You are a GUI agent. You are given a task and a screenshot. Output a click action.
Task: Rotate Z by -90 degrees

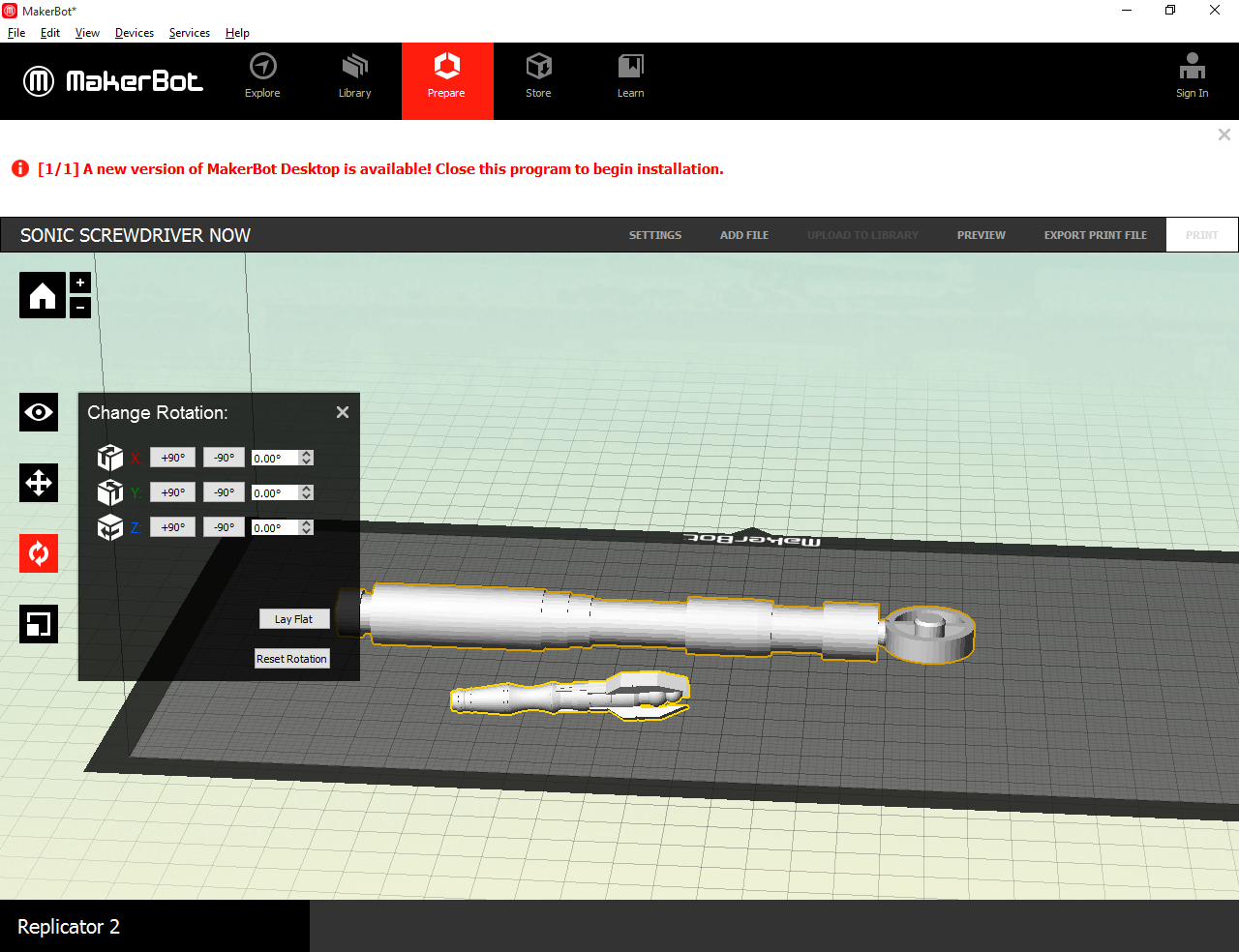(x=224, y=527)
